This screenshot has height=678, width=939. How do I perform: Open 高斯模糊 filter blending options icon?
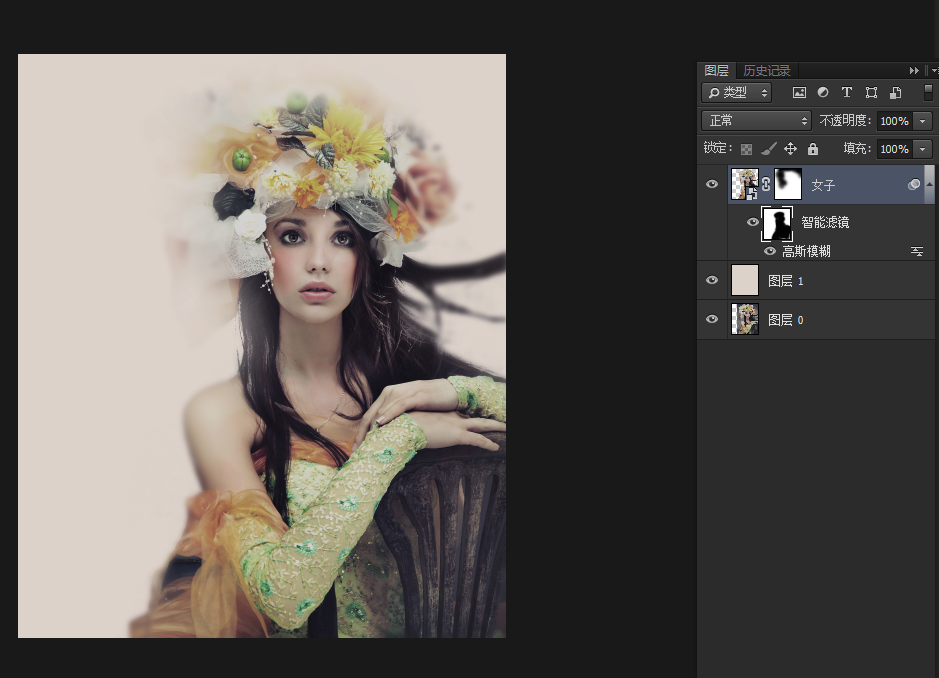[916, 251]
